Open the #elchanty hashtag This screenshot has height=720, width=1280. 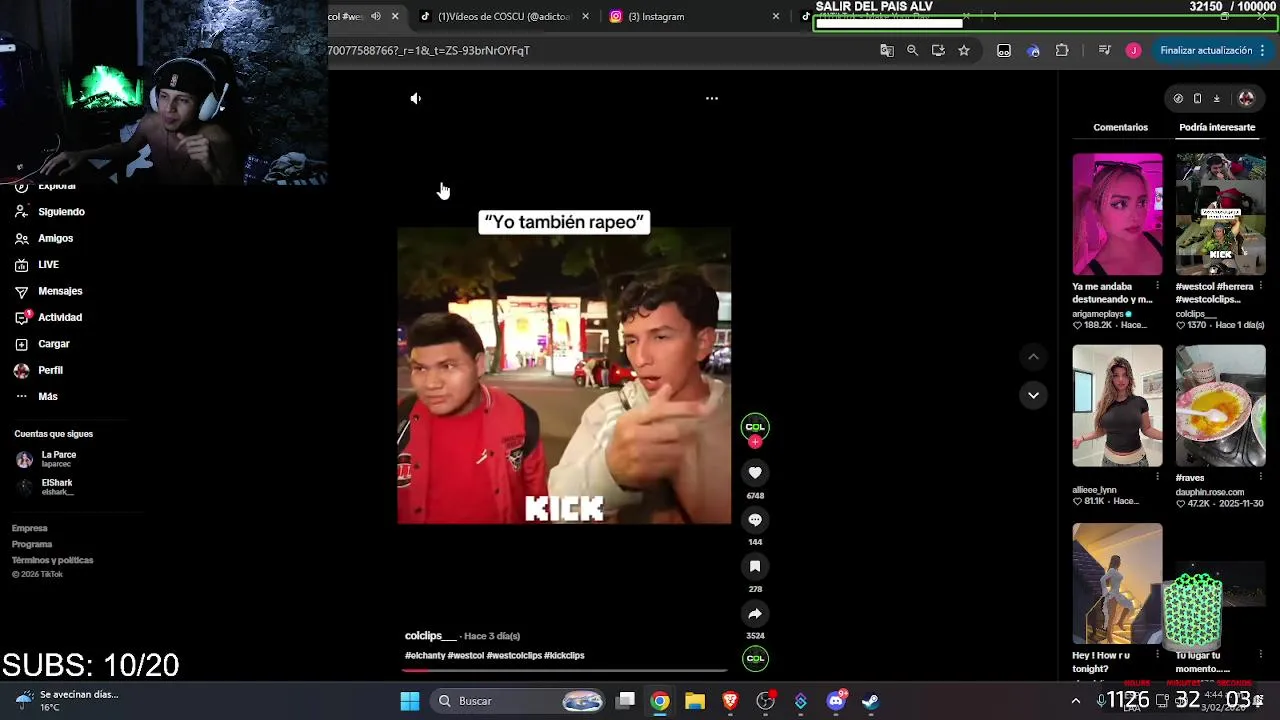[425, 656]
